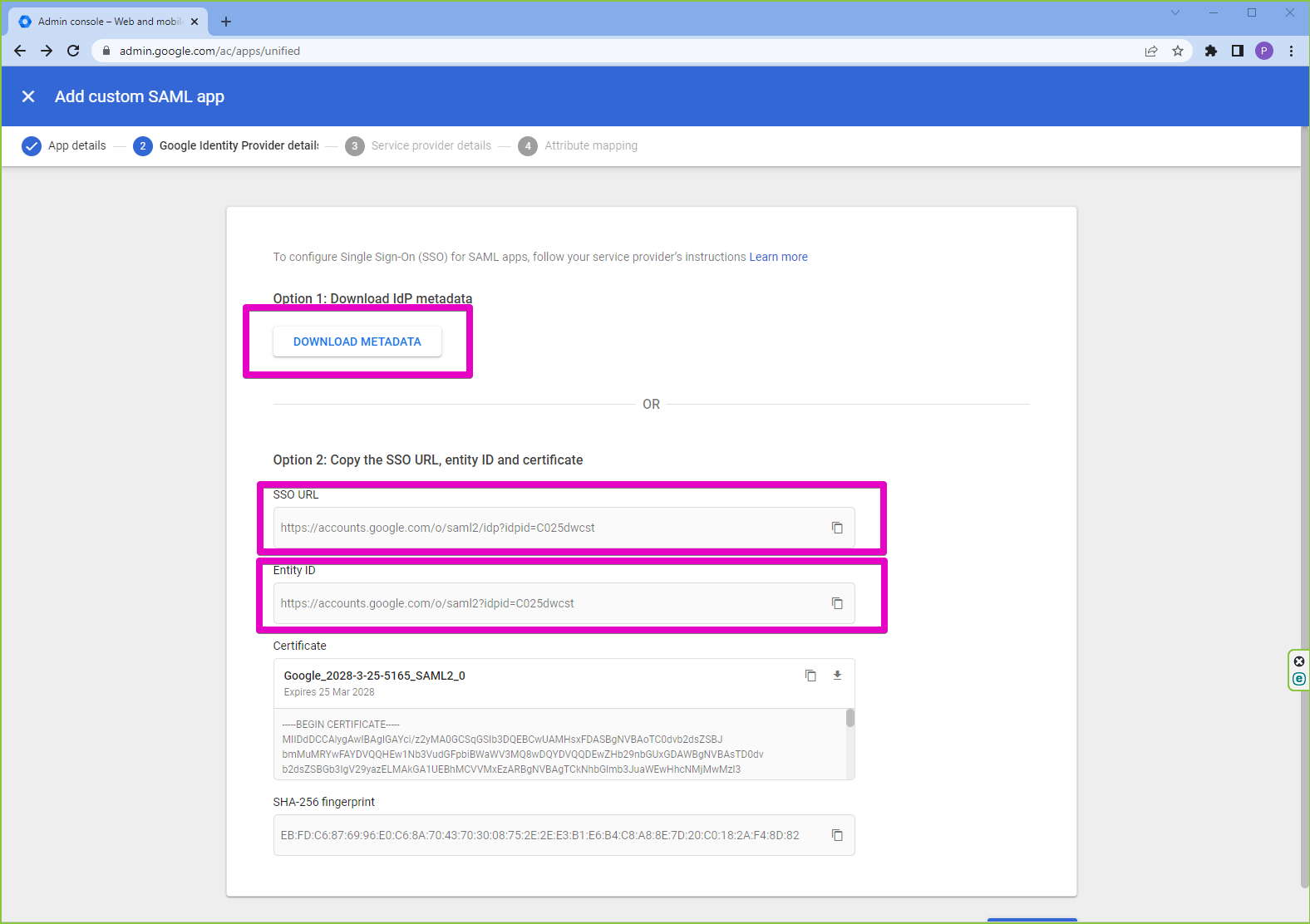Open Chrome's three-dot menu
The height and width of the screenshot is (924, 1310).
[x=1291, y=51]
